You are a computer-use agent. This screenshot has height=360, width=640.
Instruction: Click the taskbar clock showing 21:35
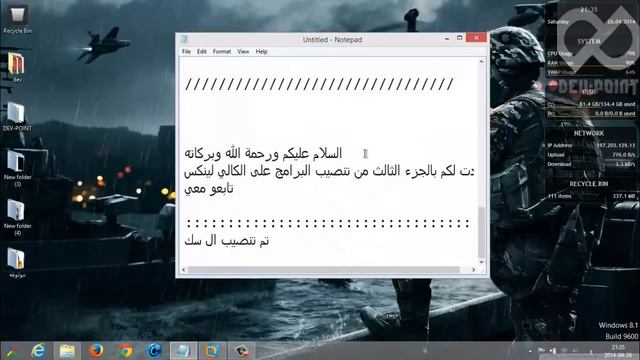point(618,347)
